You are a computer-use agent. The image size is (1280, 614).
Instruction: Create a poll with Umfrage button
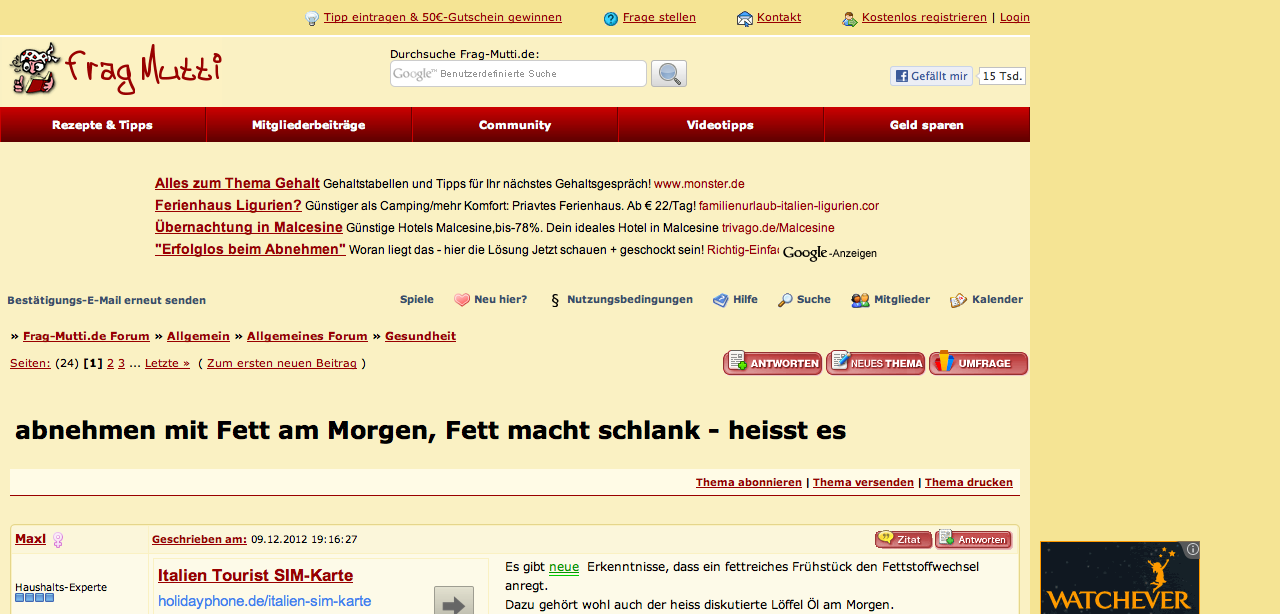click(978, 363)
